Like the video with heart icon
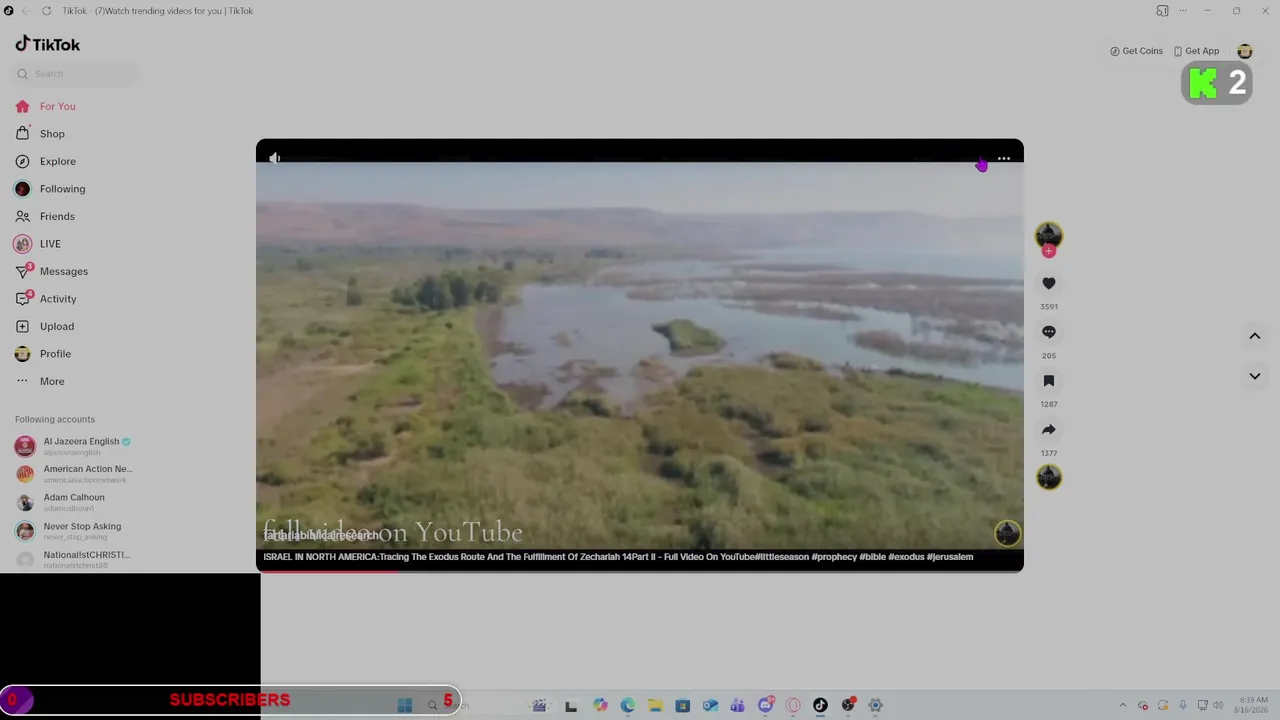Screen dimensions: 1280x720 pyautogui.click(x=1049, y=284)
